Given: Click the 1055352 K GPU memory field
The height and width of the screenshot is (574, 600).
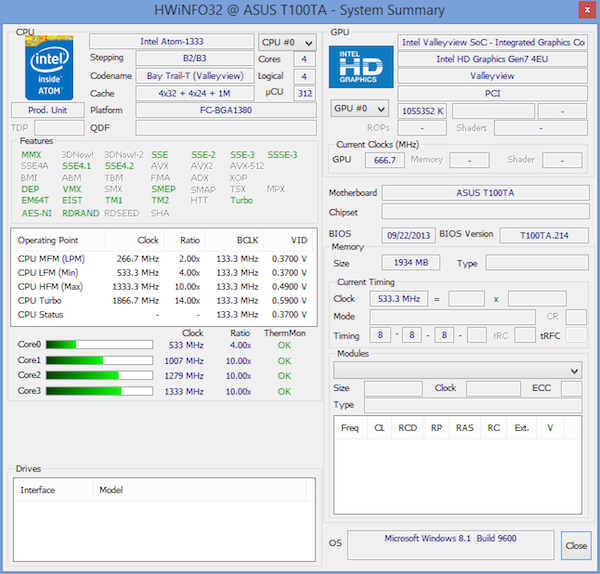Looking at the screenshot, I should (x=422, y=111).
